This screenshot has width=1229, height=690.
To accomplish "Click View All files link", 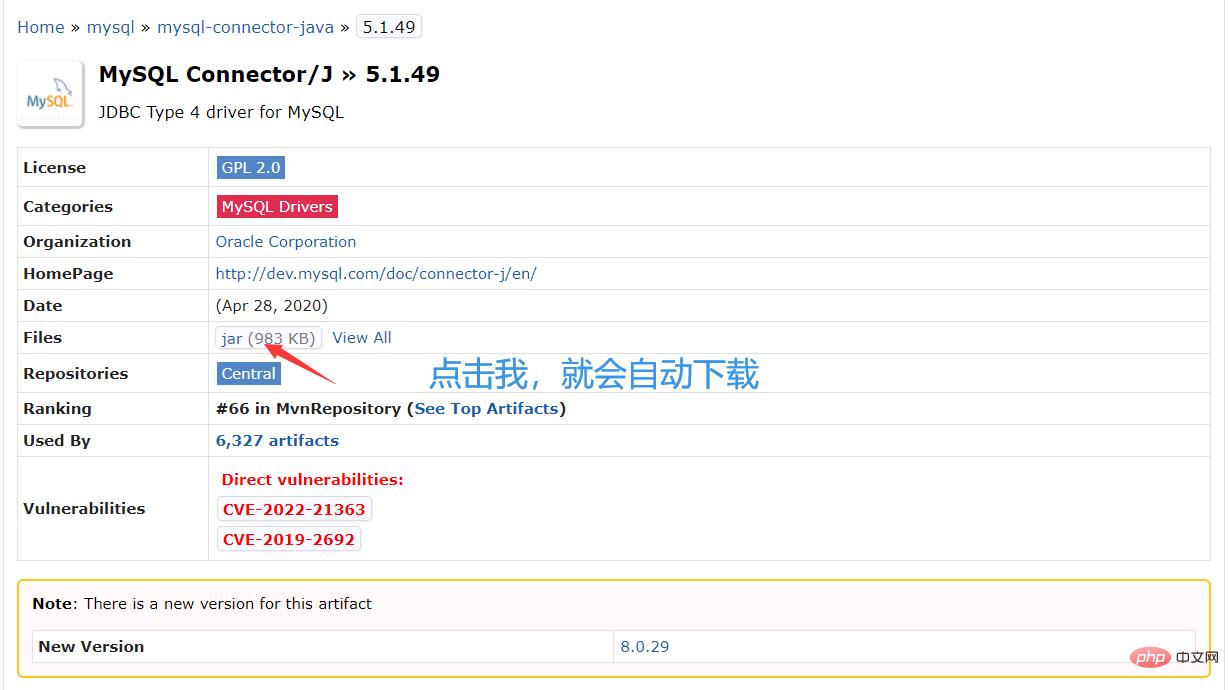I will click(362, 337).
